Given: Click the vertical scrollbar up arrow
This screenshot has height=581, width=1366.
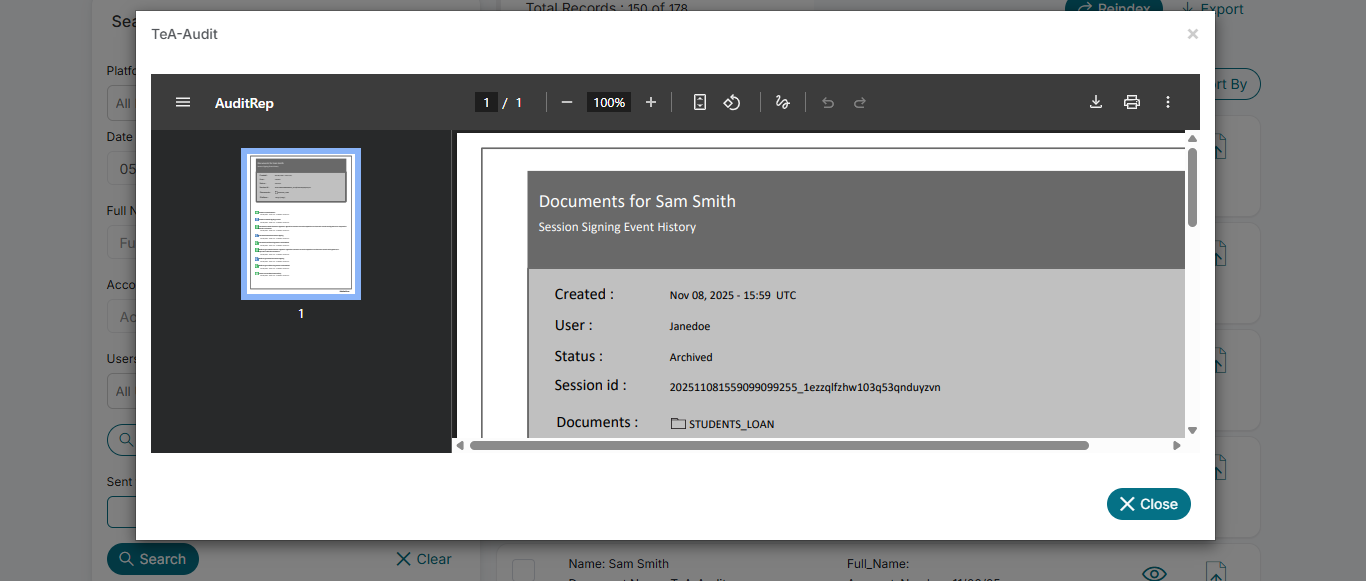Looking at the screenshot, I should coord(1192,138).
